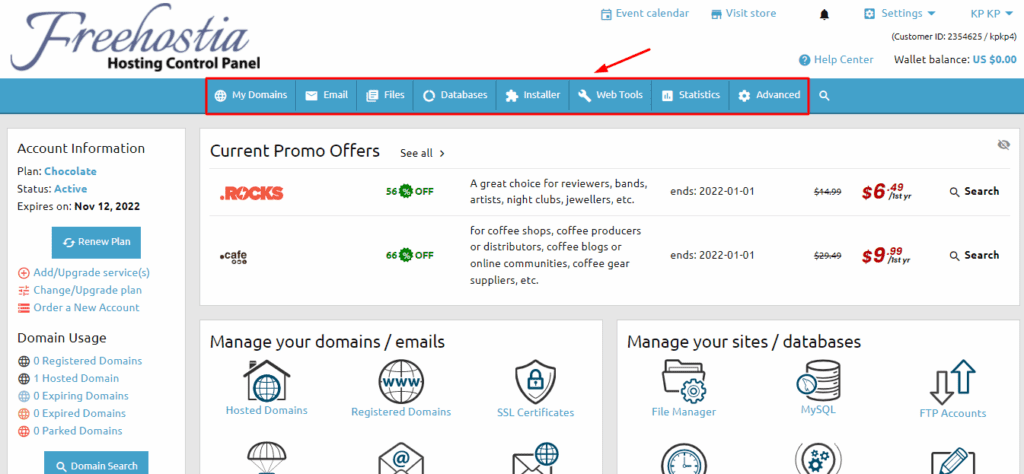Expand See all promo offers
Image resolution: width=1024 pixels, height=474 pixels.
coord(423,153)
